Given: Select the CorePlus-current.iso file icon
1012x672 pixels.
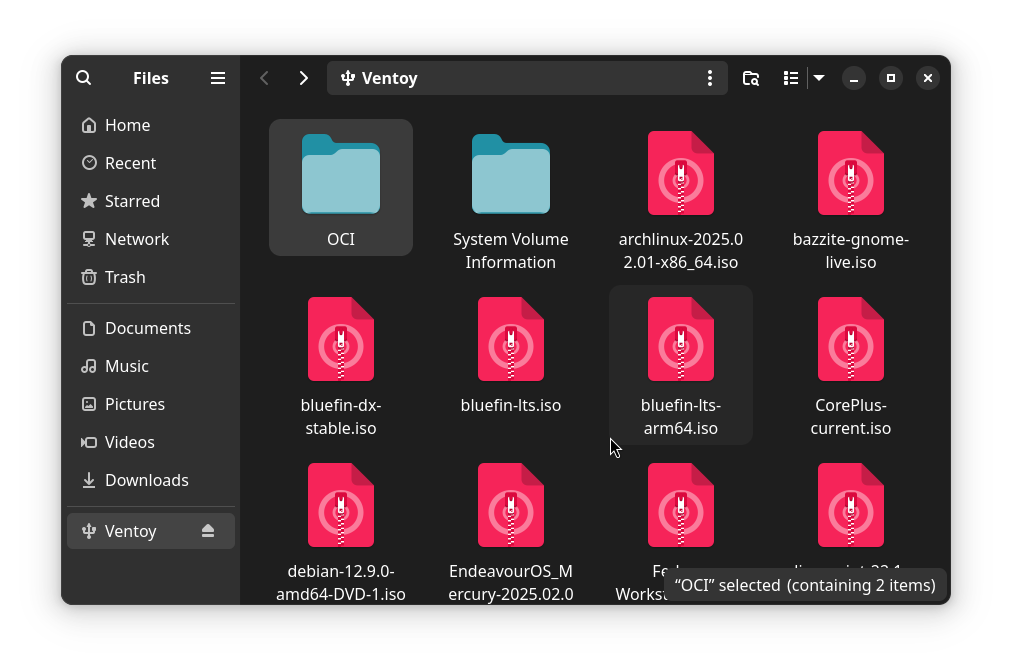Looking at the screenshot, I should (x=851, y=339).
